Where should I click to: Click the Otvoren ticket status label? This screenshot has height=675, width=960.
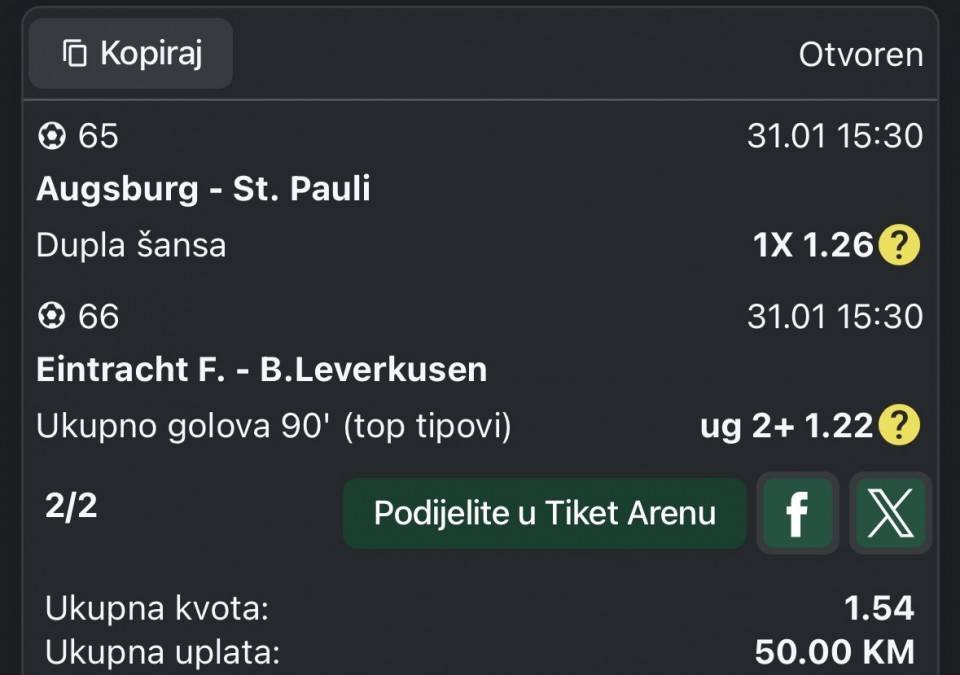coord(860,55)
